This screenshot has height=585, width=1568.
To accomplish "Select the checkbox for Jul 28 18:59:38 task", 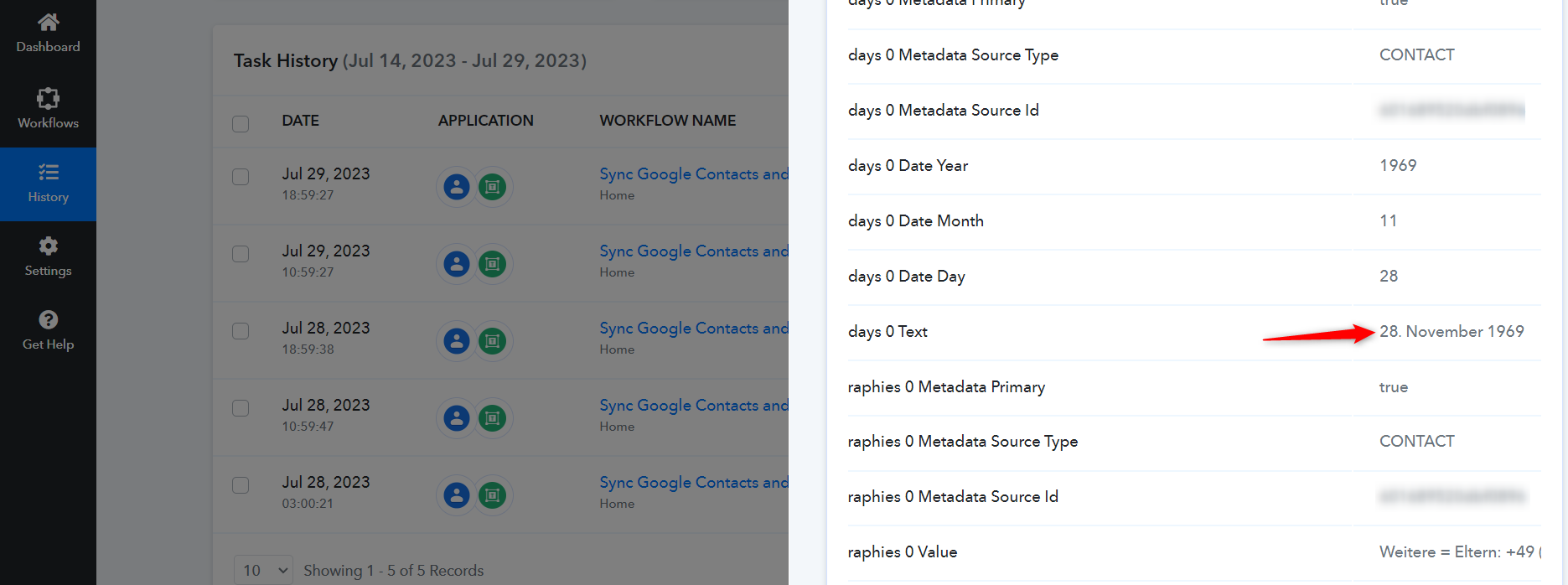I will pyautogui.click(x=241, y=331).
